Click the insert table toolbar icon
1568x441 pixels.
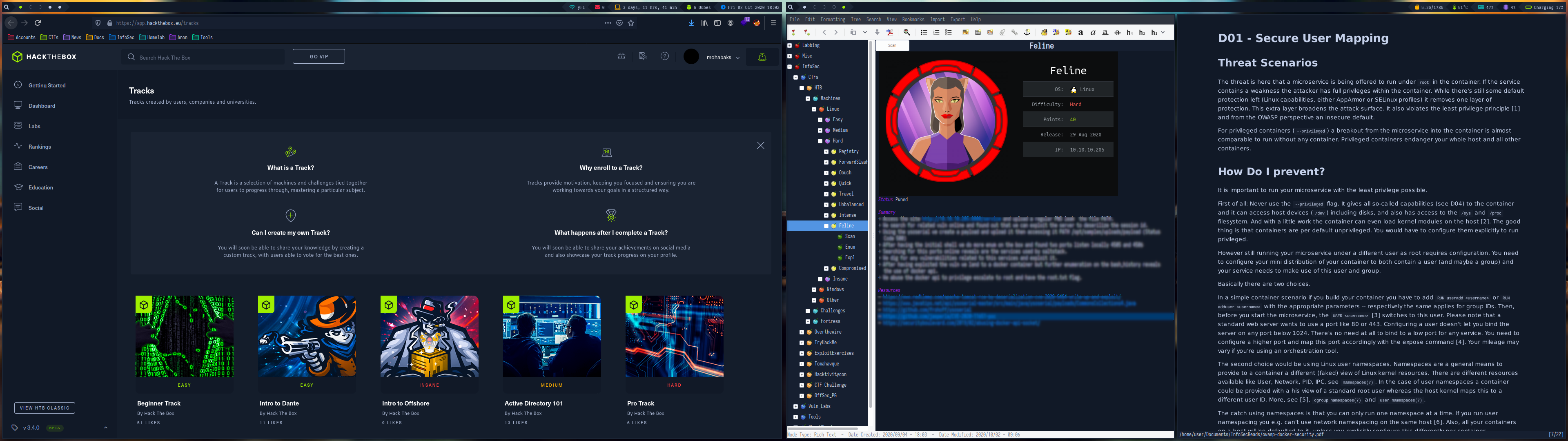(978, 32)
